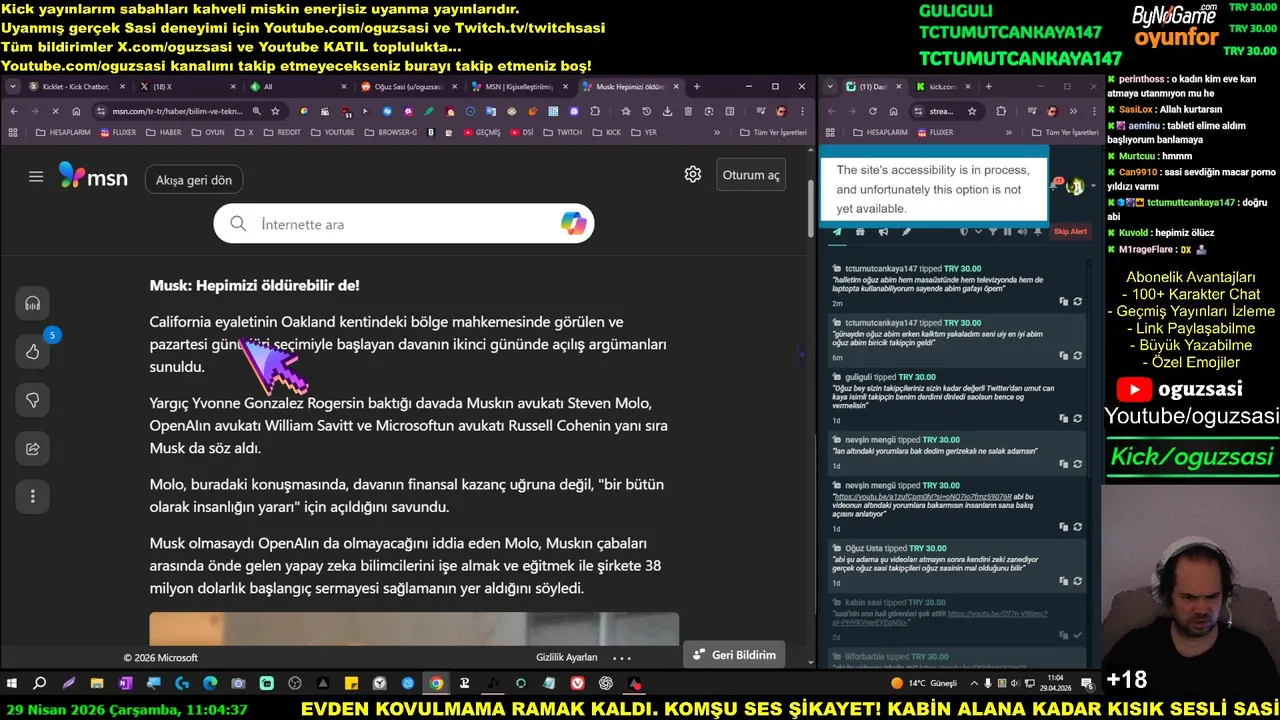The width and height of the screenshot is (1280, 720).
Task: Click the Copilot icon in search box
Action: click(x=573, y=224)
